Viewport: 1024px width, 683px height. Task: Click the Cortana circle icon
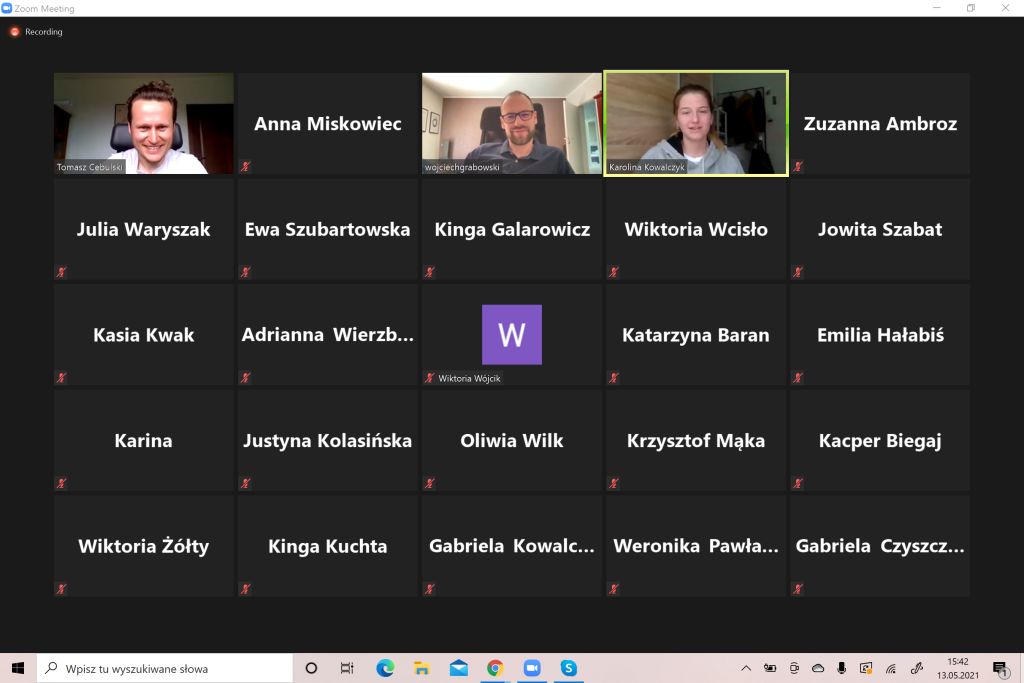311,668
